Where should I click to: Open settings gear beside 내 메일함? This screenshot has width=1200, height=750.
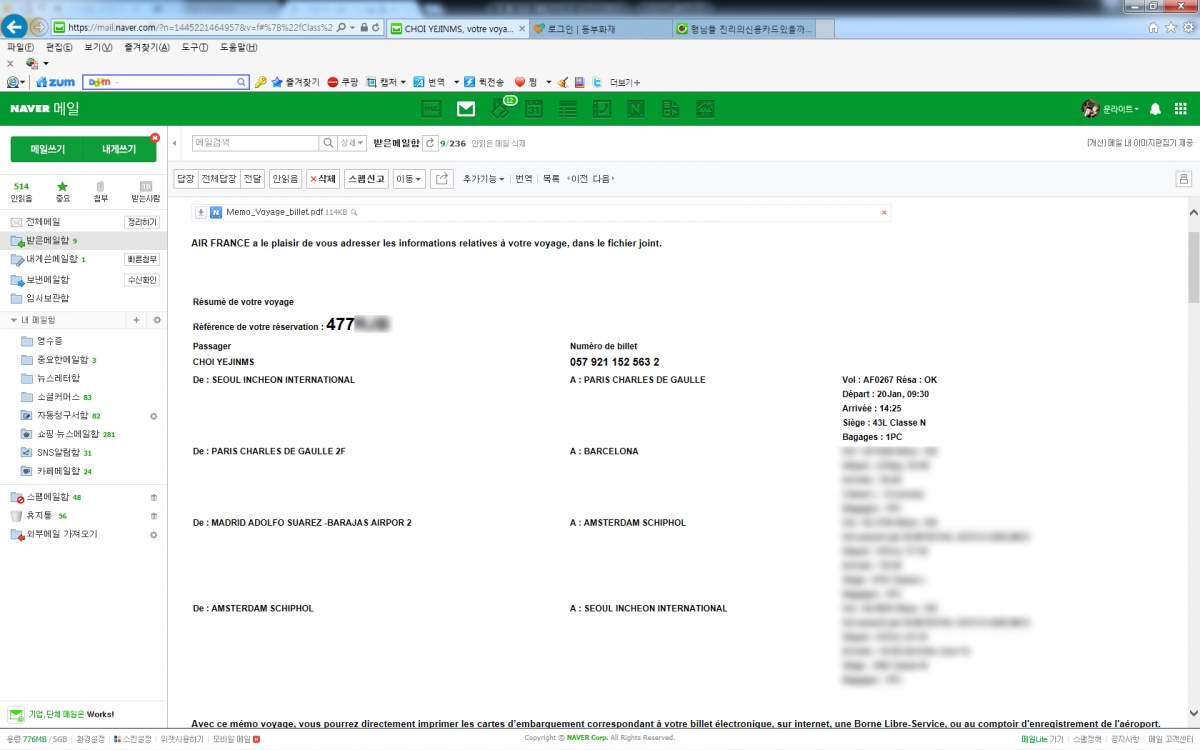click(x=155, y=320)
